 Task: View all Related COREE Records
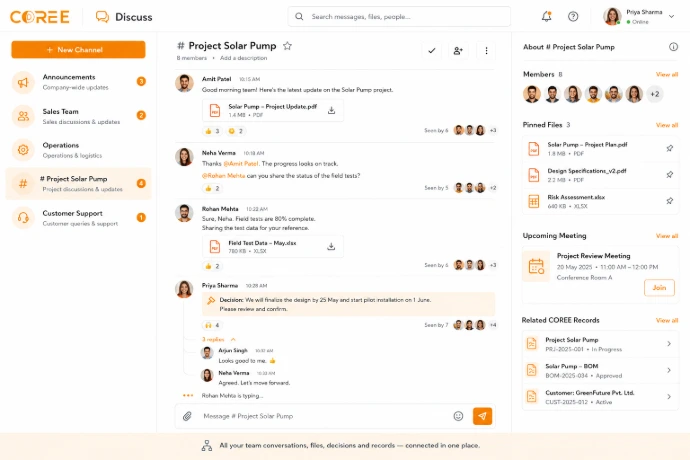pos(667,320)
